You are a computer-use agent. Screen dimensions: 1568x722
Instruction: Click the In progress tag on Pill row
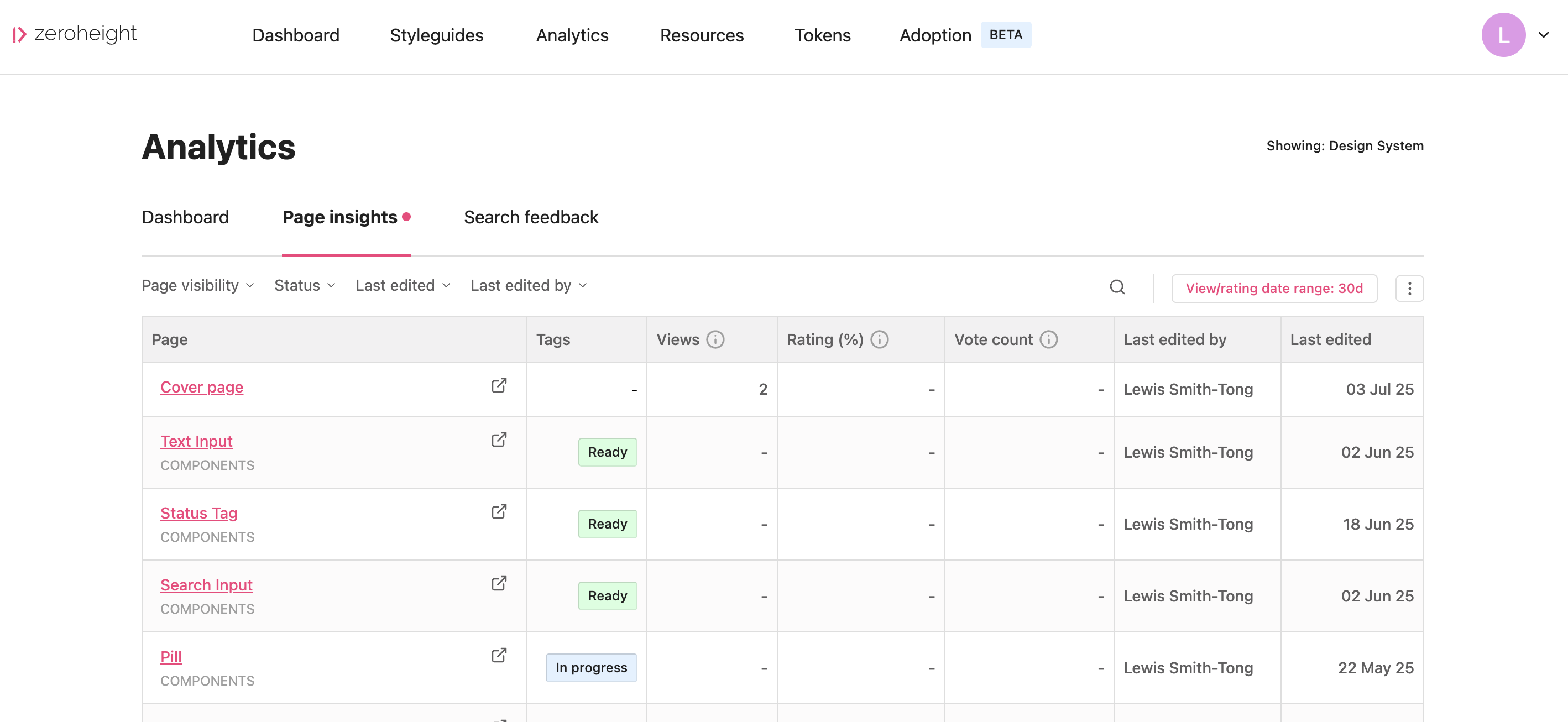point(591,668)
